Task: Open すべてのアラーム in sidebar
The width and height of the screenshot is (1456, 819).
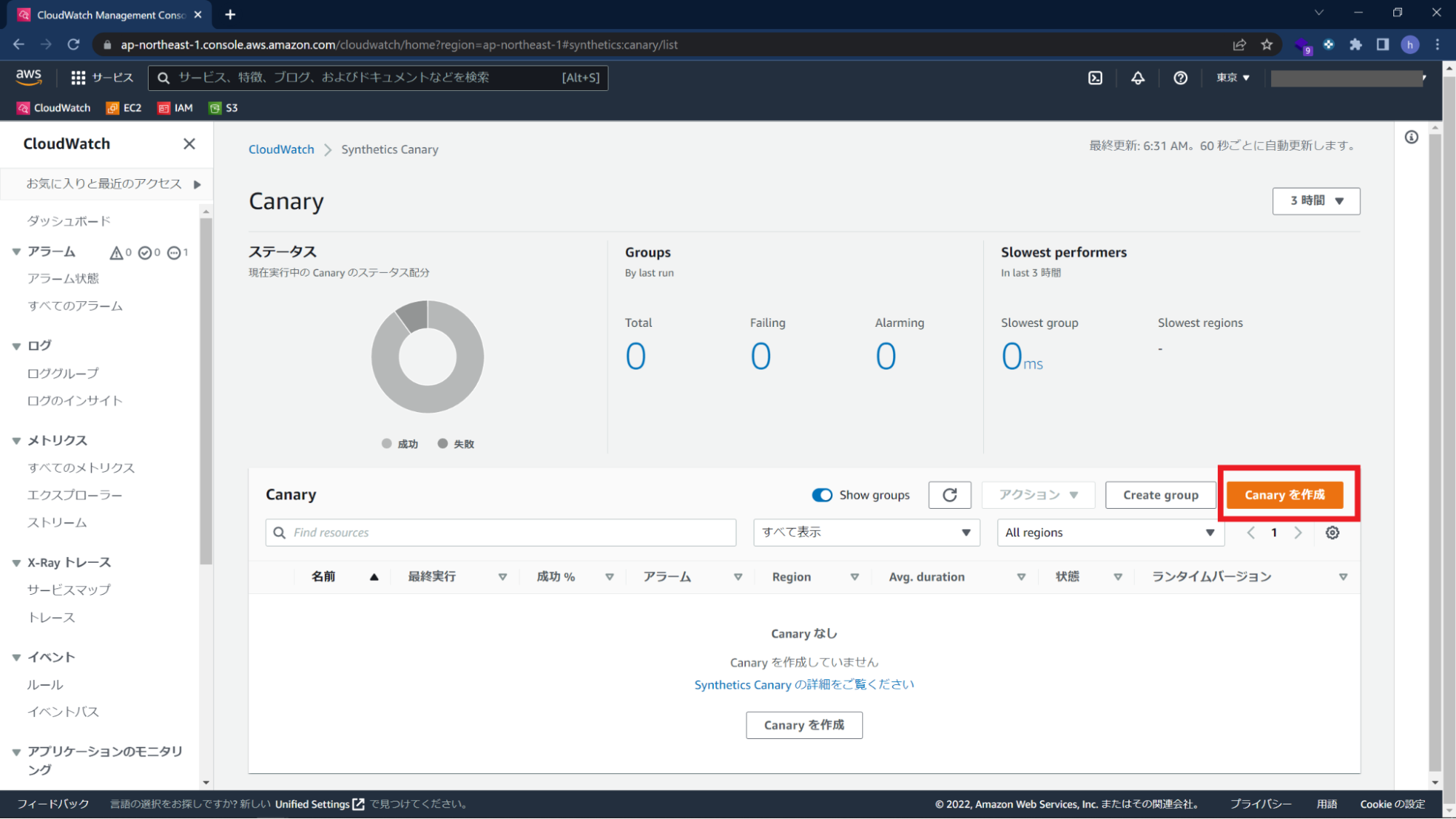Action: tap(75, 306)
